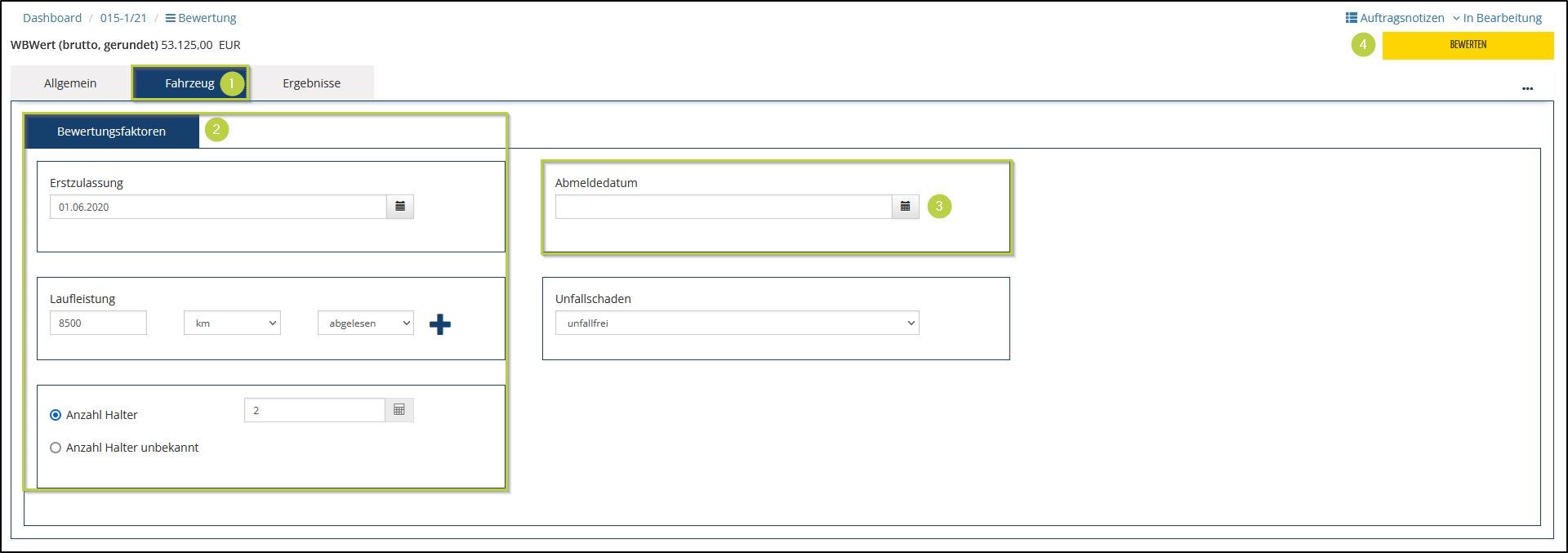Select the Anzahl Halter radio button
This screenshot has height=553, width=1568.
[56, 415]
